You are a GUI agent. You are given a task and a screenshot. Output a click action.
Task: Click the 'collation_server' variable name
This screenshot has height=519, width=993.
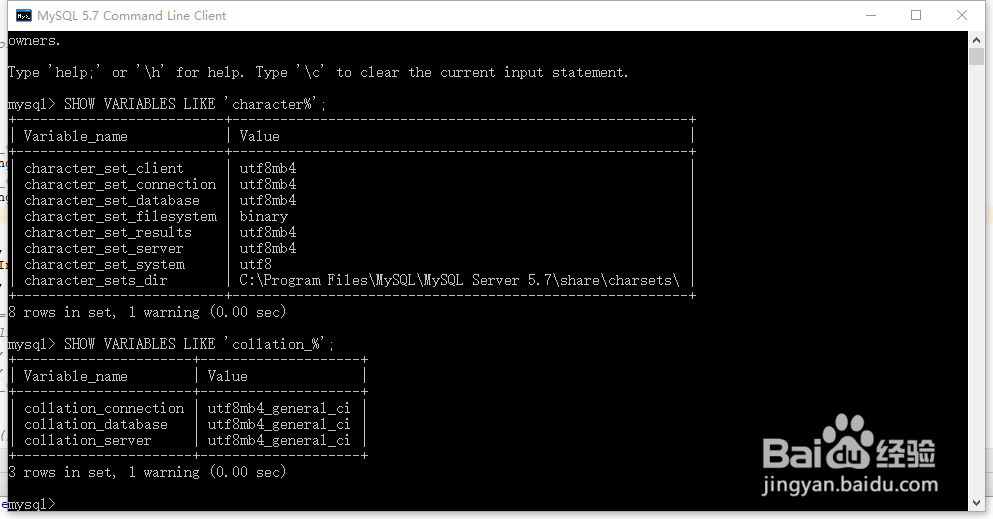[88, 440]
